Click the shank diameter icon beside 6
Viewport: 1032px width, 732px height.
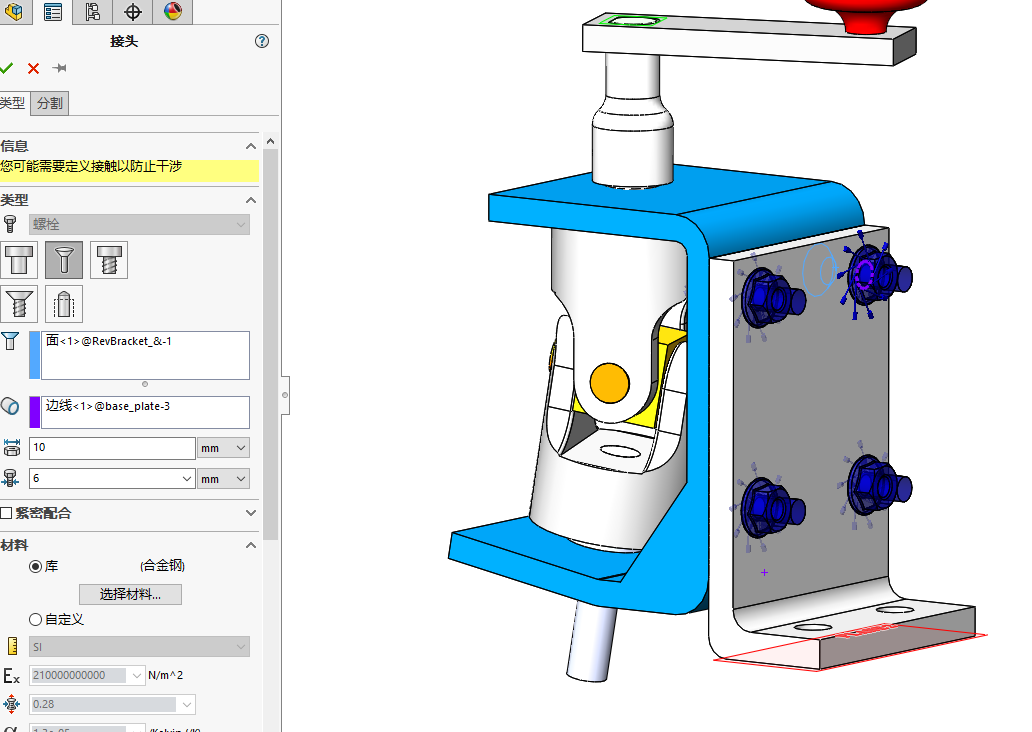click(11, 479)
